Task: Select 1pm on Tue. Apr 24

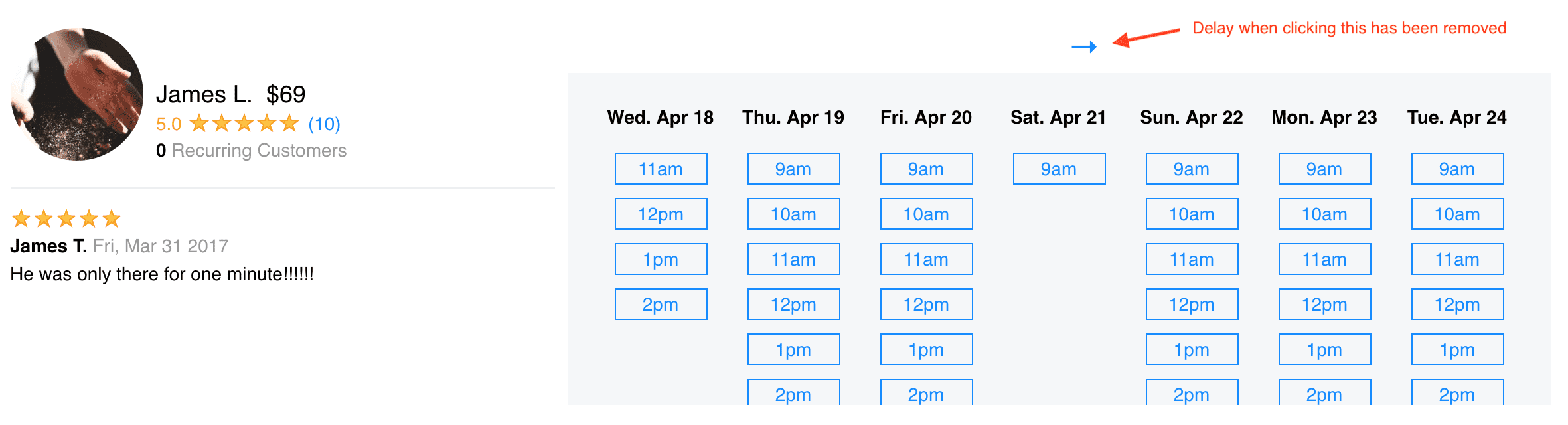Action: tap(1457, 350)
